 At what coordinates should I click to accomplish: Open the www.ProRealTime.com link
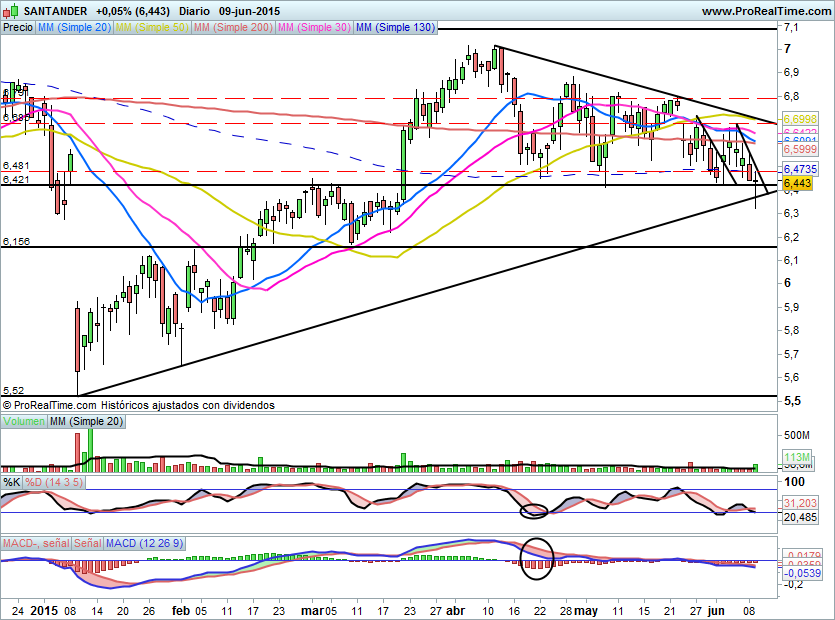click(765, 11)
